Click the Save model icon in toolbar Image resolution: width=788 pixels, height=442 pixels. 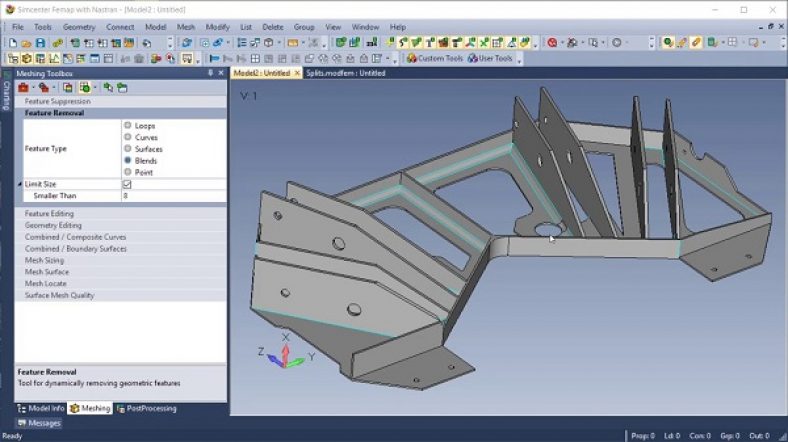pos(40,43)
